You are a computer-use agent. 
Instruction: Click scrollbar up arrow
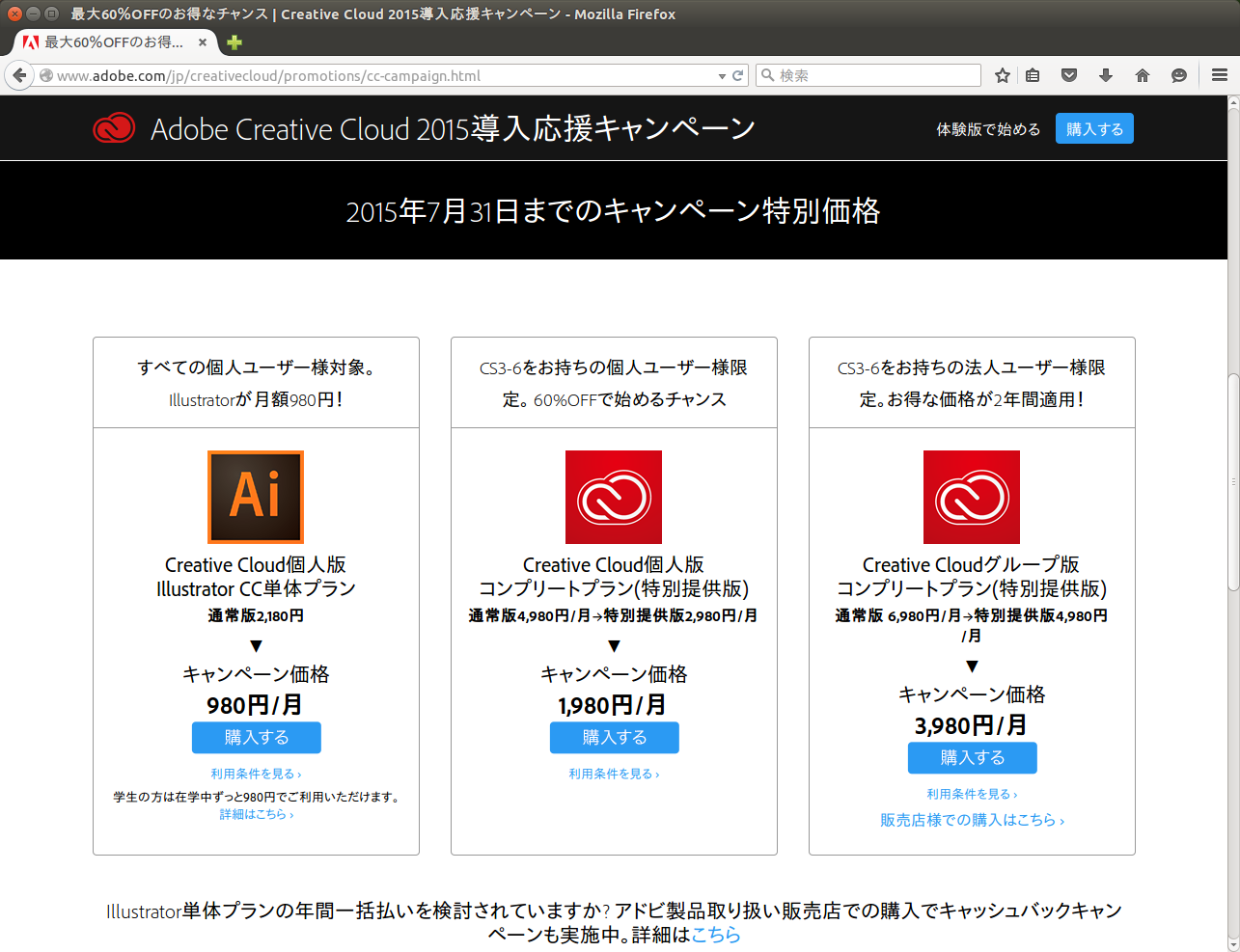[x=1233, y=101]
